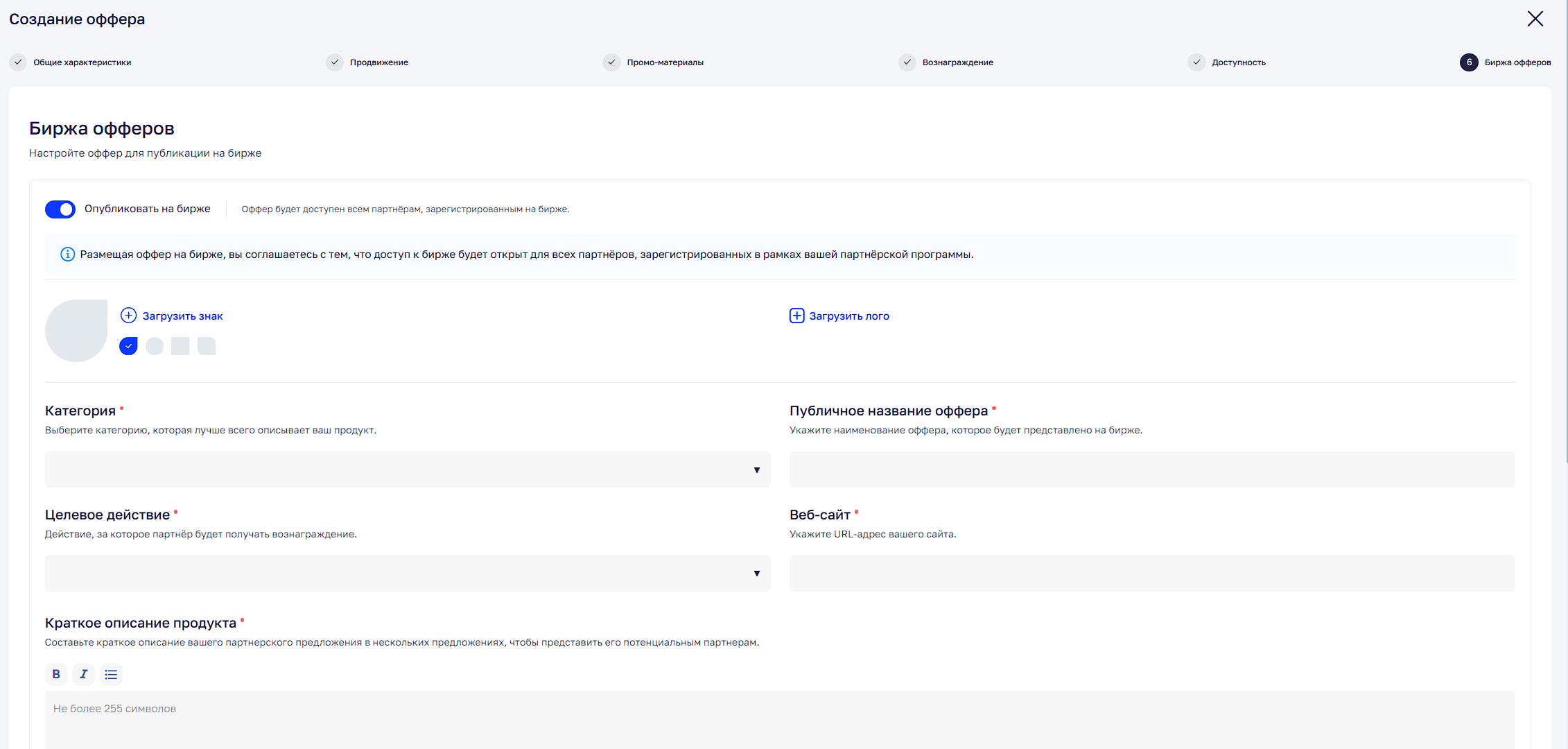Screen dimensions: 1568x749
Task: Click the plus icon beside Загрузить лого
Action: pyautogui.click(x=796, y=316)
